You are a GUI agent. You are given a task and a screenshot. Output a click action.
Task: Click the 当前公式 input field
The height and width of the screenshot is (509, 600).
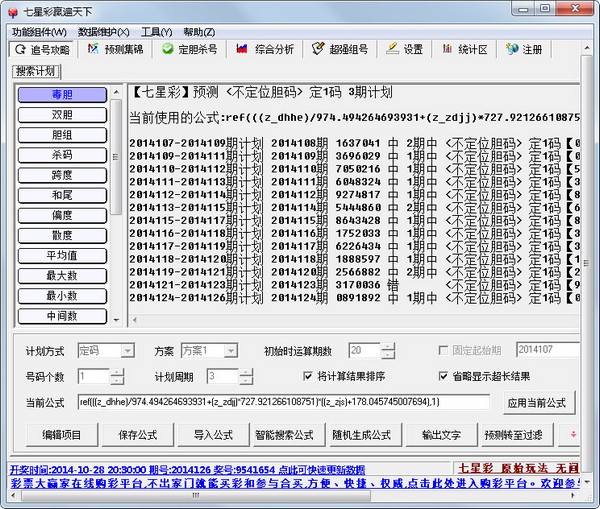(x=283, y=402)
